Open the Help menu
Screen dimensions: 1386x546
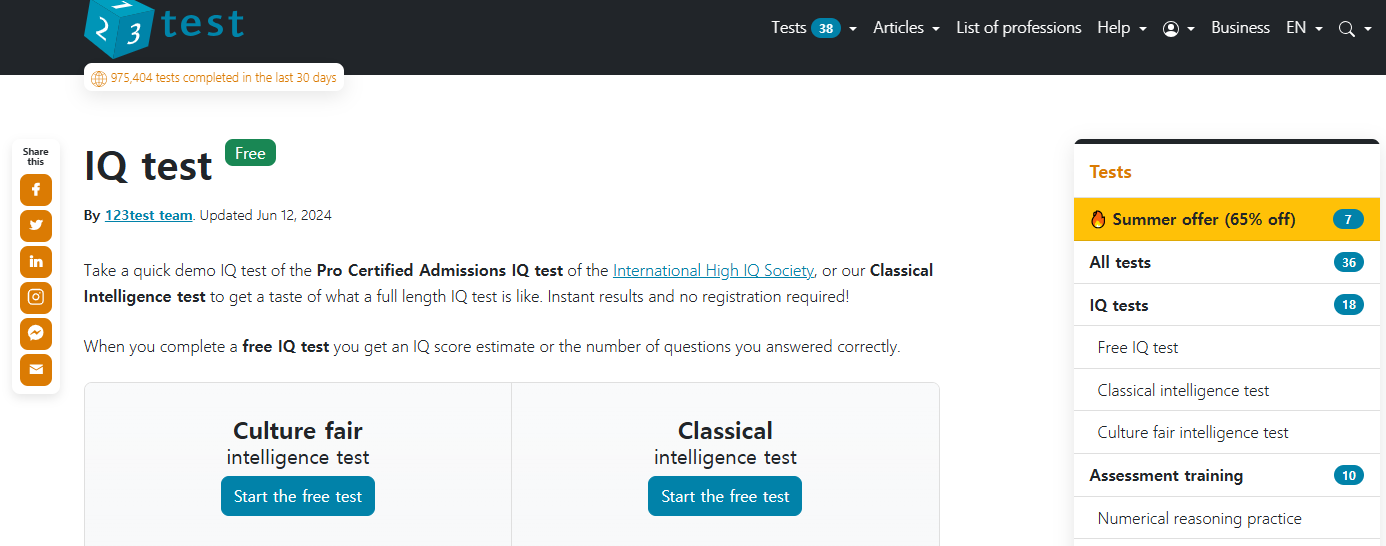pyautogui.click(x=1121, y=28)
